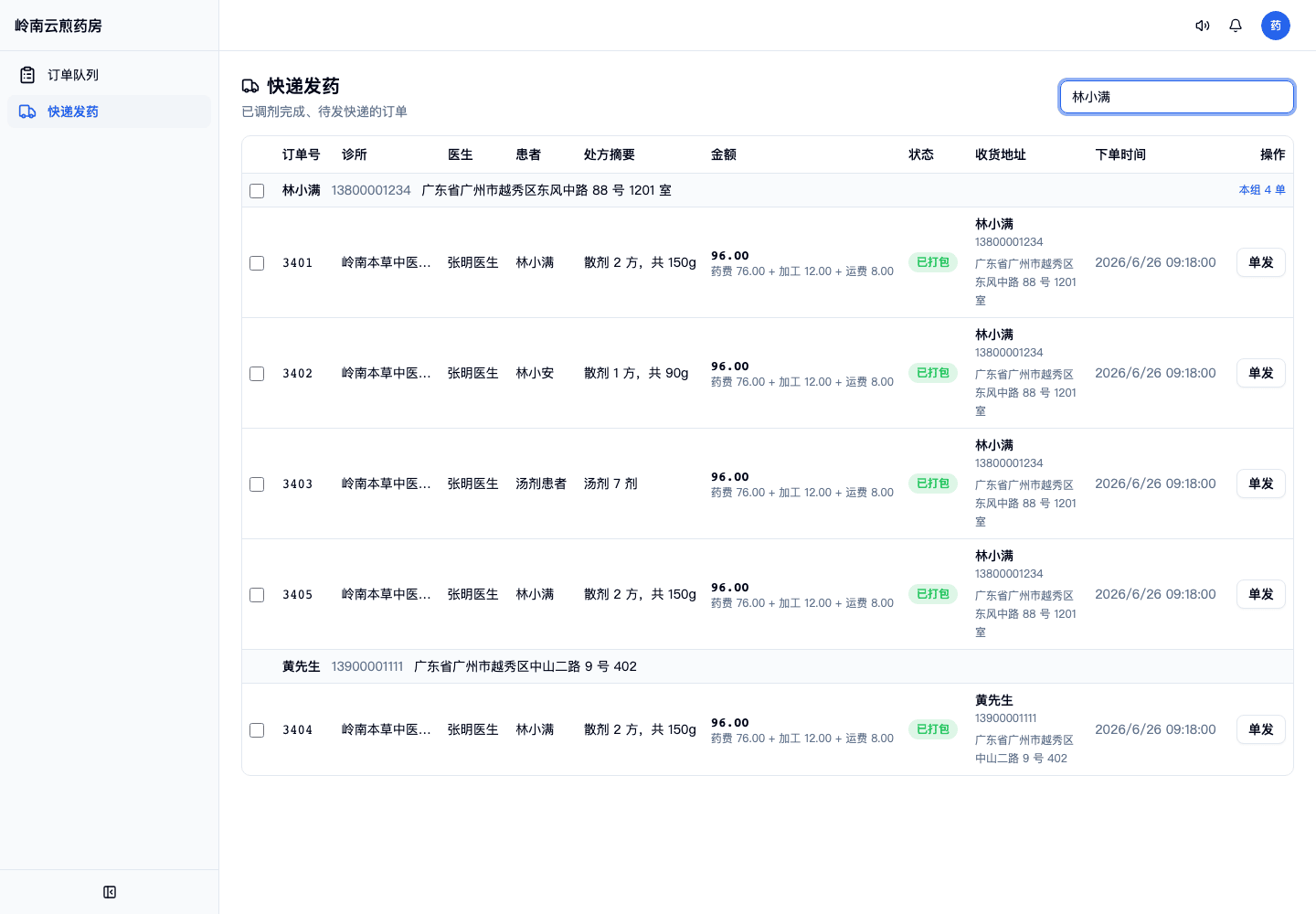
Task: Select order 3405 checkbox
Action: click(257, 595)
